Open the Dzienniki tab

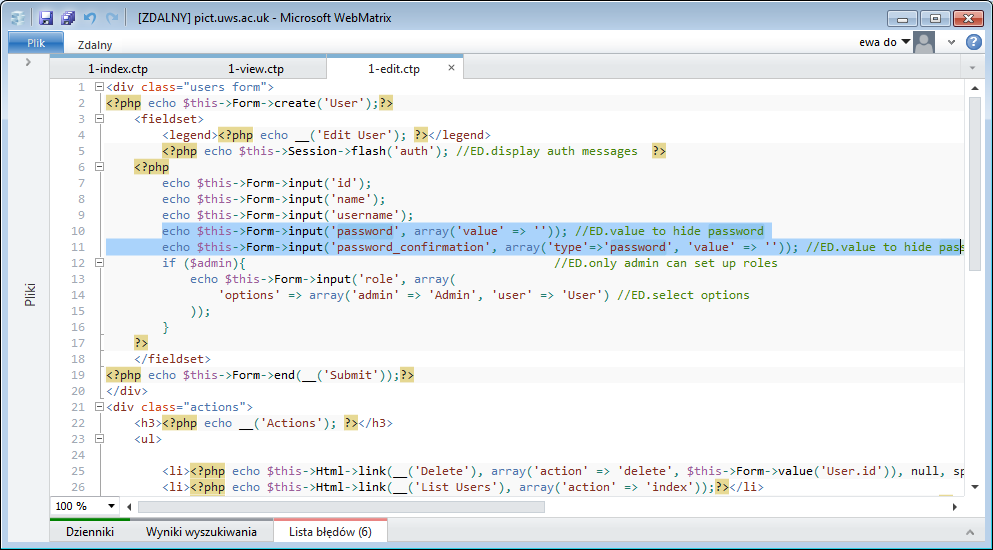[x=90, y=532]
